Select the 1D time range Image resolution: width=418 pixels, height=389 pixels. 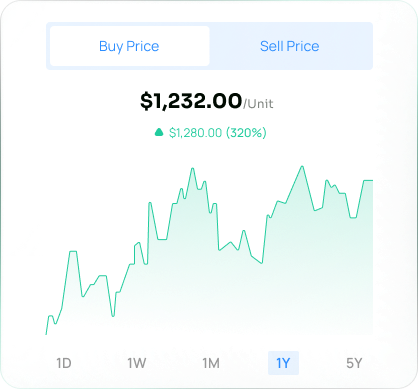point(64,363)
